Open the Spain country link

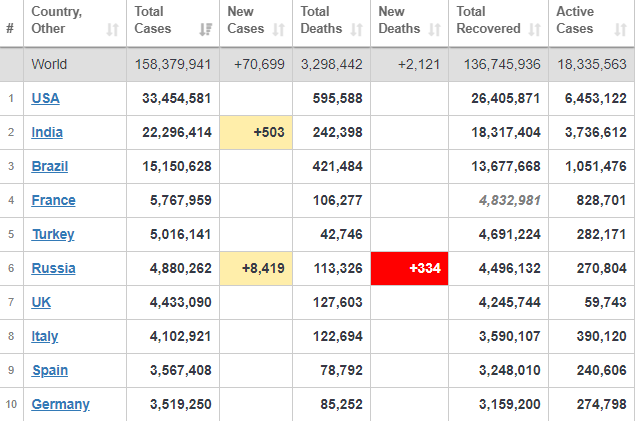pyautogui.click(x=50, y=370)
